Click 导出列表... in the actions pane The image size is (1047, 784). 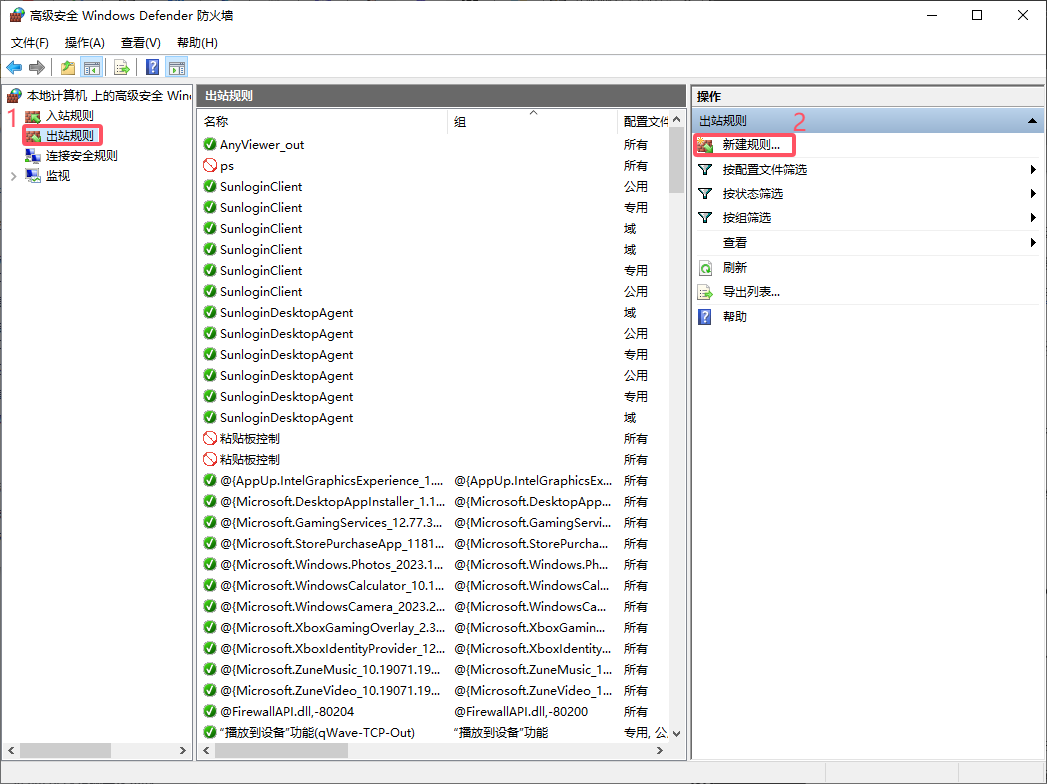point(750,292)
